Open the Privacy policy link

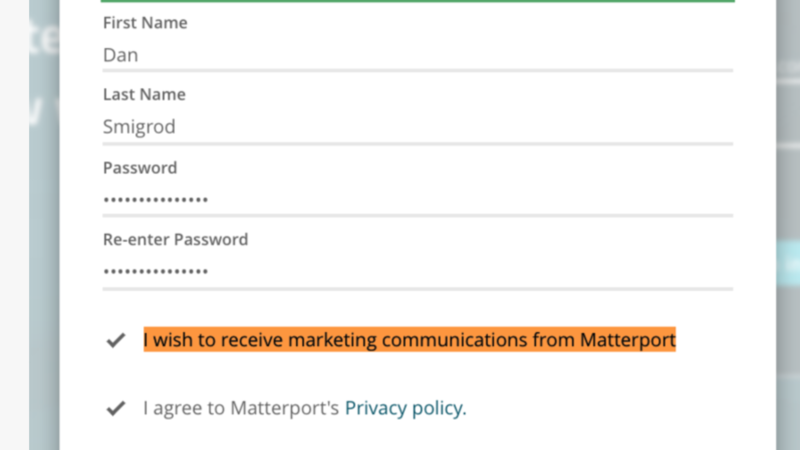[x=405, y=408]
